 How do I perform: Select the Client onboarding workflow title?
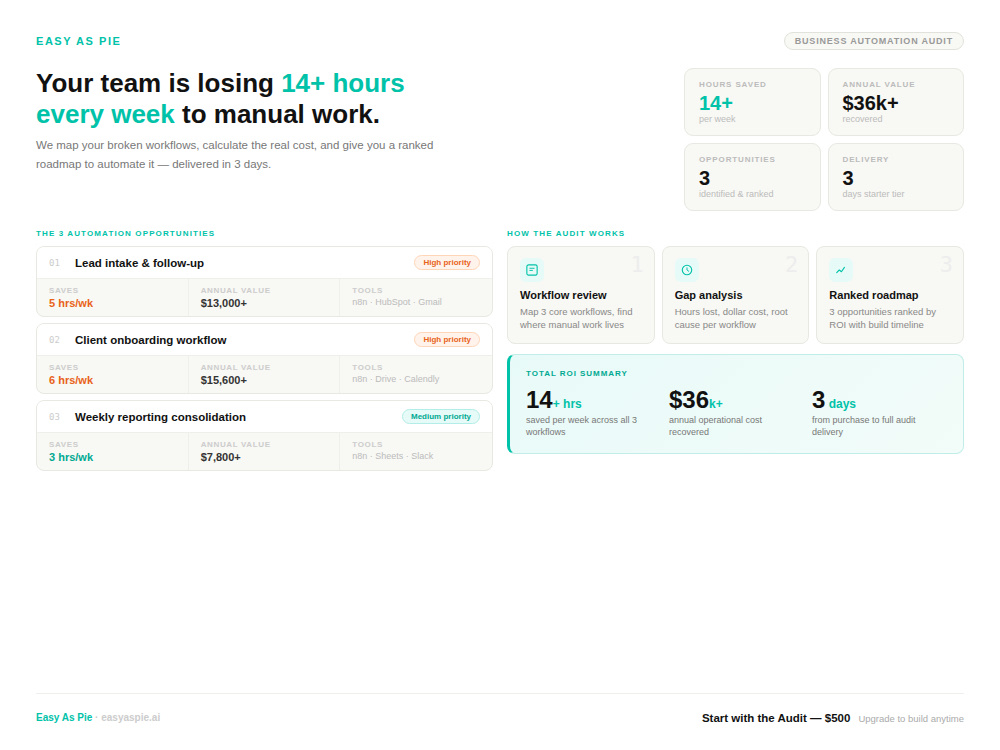[x=151, y=341]
